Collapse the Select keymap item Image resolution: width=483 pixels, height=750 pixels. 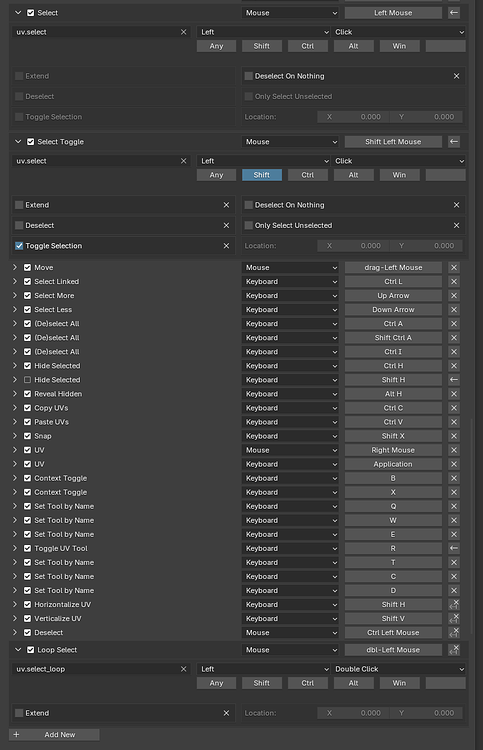18,13
